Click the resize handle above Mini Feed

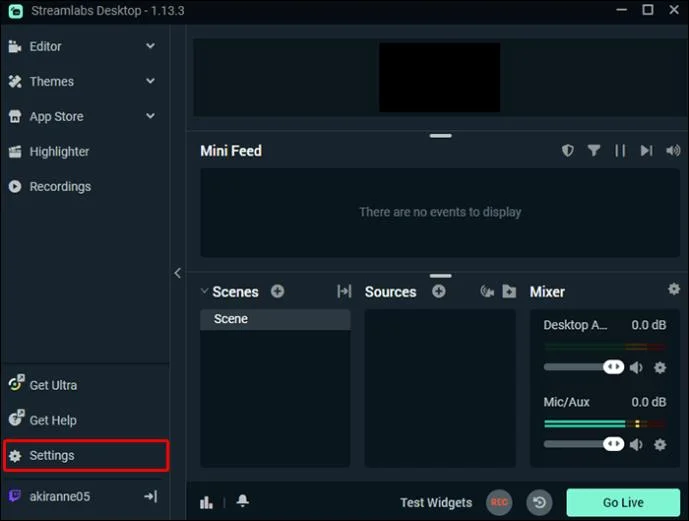click(441, 136)
